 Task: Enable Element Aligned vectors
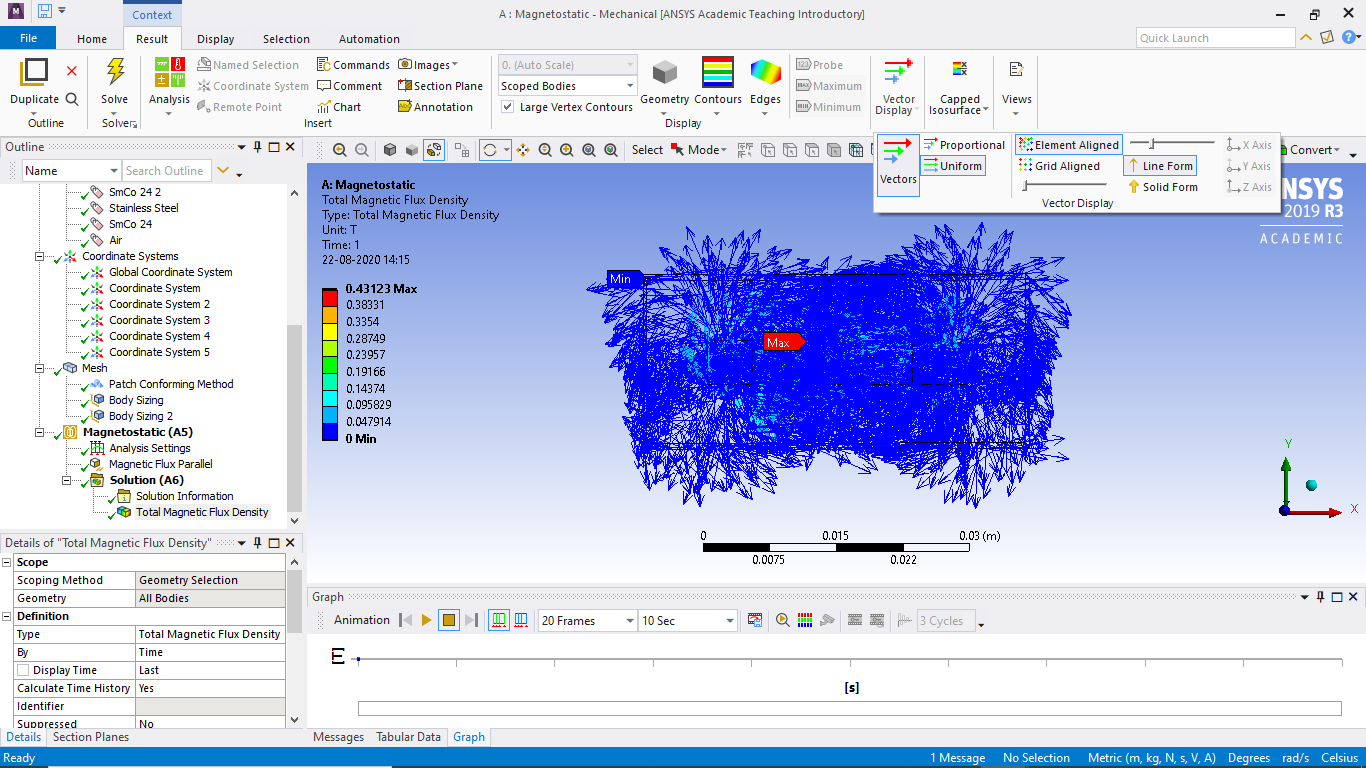[1069, 145]
